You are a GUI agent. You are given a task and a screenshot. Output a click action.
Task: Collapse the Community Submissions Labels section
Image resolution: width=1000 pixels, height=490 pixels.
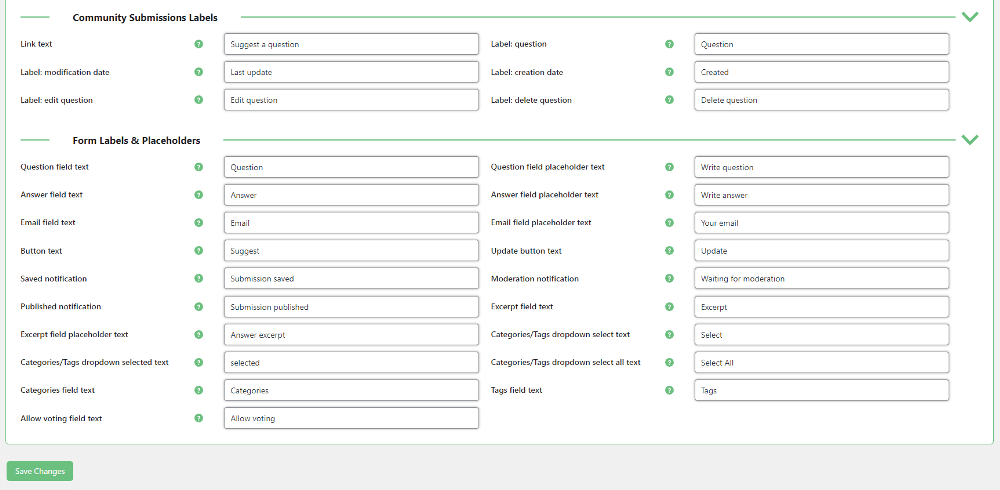(969, 17)
